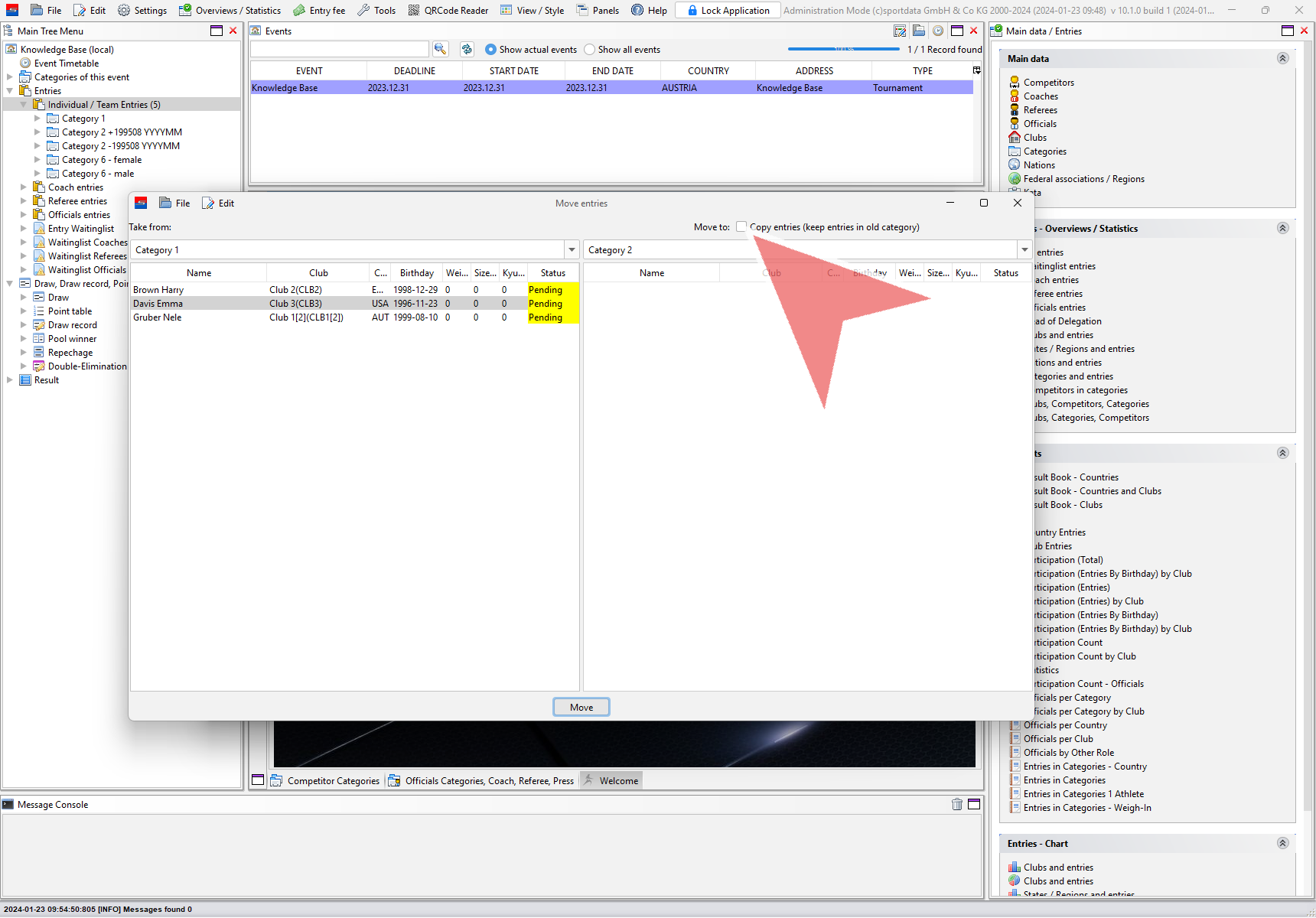The width and height of the screenshot is (1316, 918).
Task: Click the Referees icon in Main data
Action: click(x=1015, y=109)
